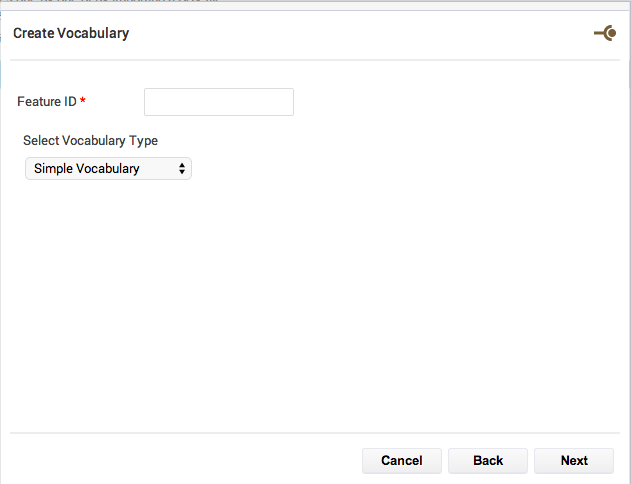631x484 pixels.
Task: Proceed with the Next button
Action: [574, 461]
